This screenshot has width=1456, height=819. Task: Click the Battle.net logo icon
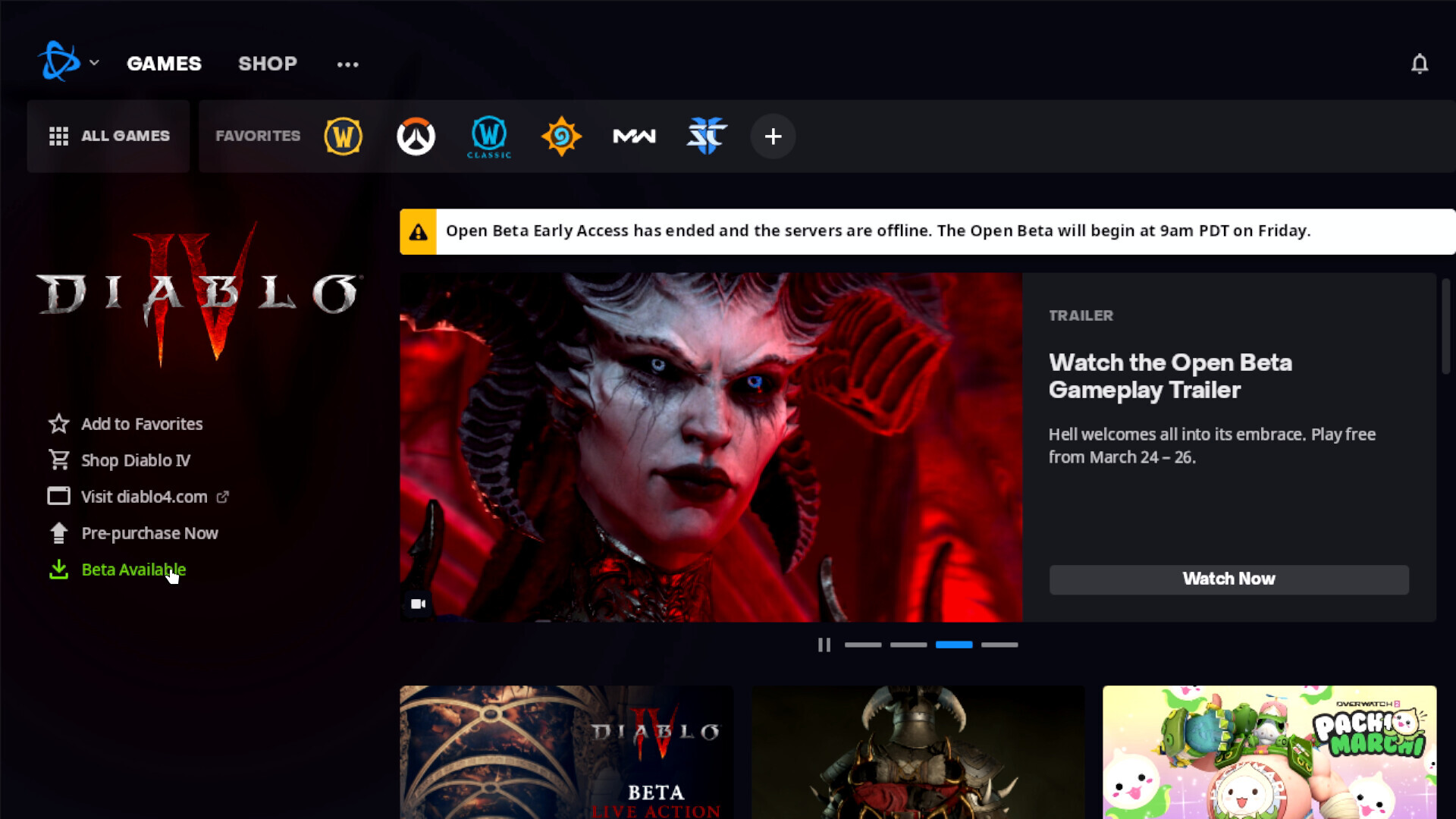[57, 62]
